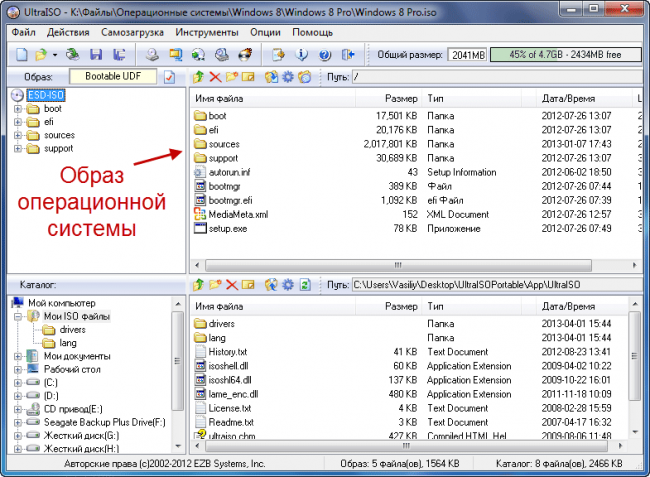Open the Самозагрузка menu
The width and height of the screenshot is (650, 477).
pyautogui.click(x=132, y=32)
